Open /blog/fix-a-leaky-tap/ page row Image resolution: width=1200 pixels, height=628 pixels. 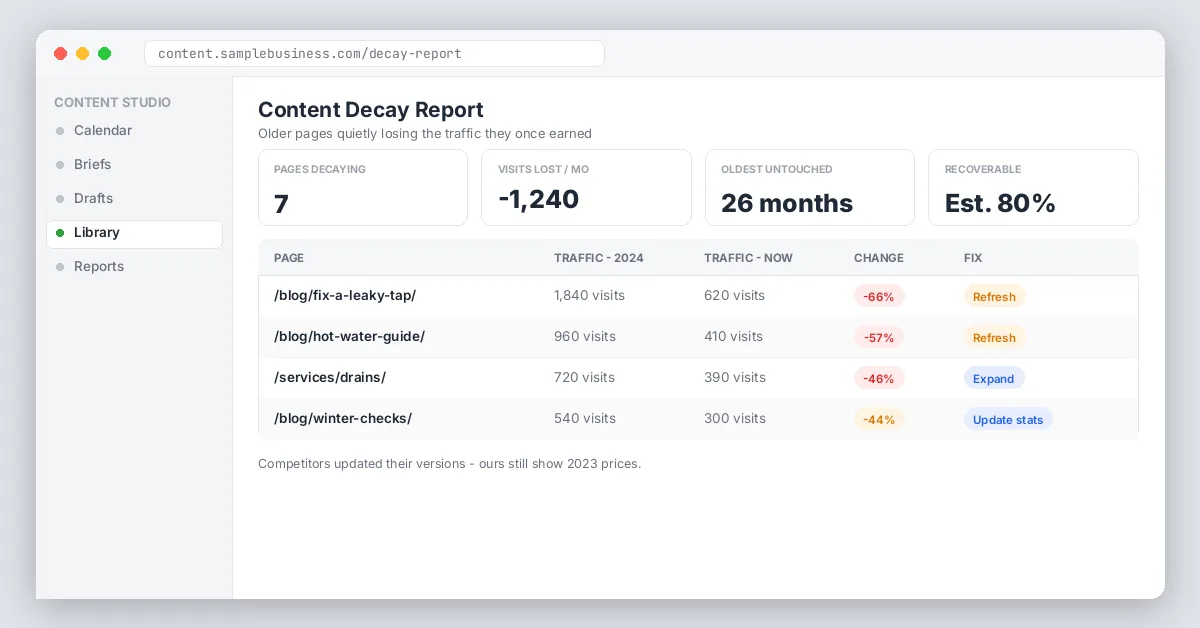tap(698, 296)
